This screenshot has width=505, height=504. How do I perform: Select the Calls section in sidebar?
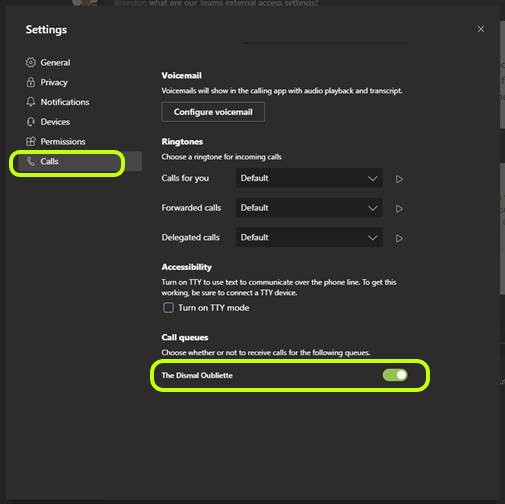coord(80,161)
